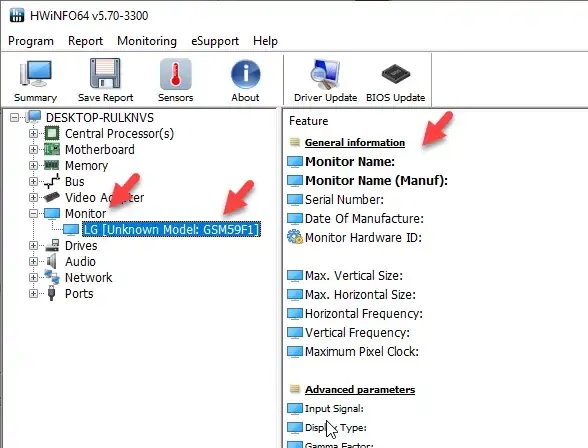Screen dimensions: 588x448
Task: Click the Monitor Hardware ID gear icon
Action: click(295, 237)
